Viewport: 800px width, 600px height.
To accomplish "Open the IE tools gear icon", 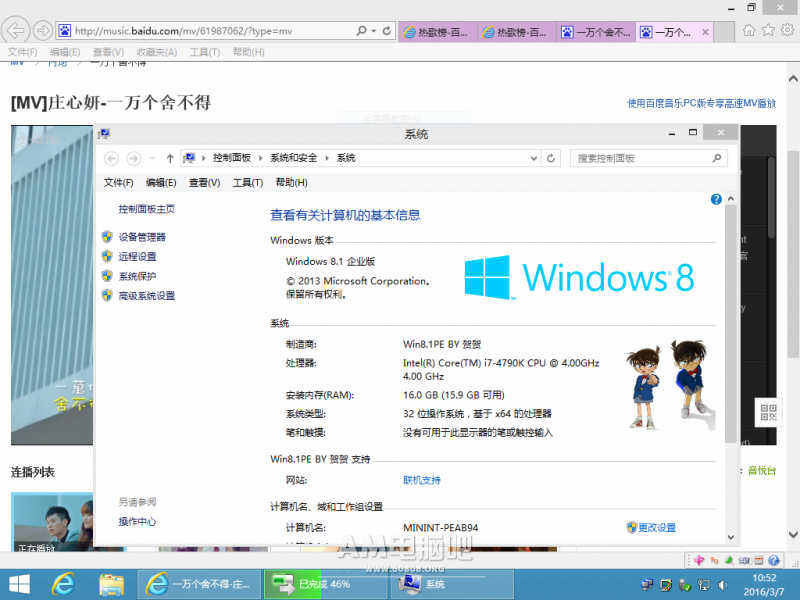I will (x=787, y=31).
